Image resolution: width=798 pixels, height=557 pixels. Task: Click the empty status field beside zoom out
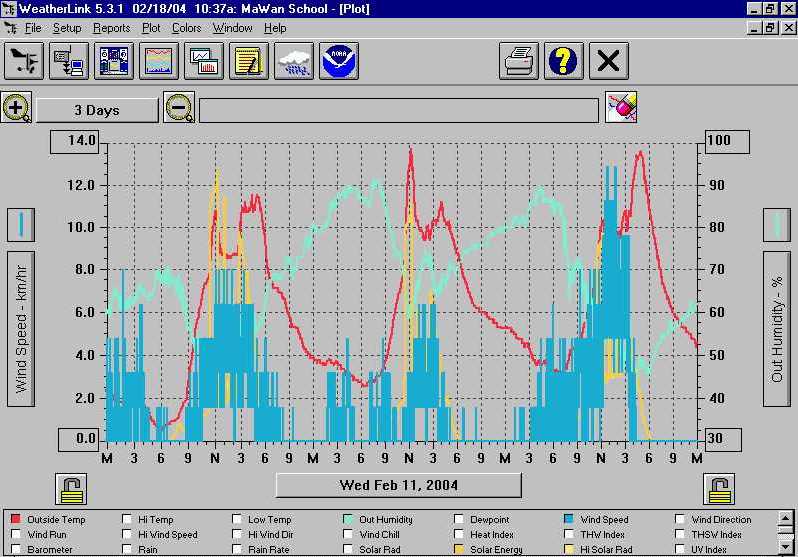point(399,110)
